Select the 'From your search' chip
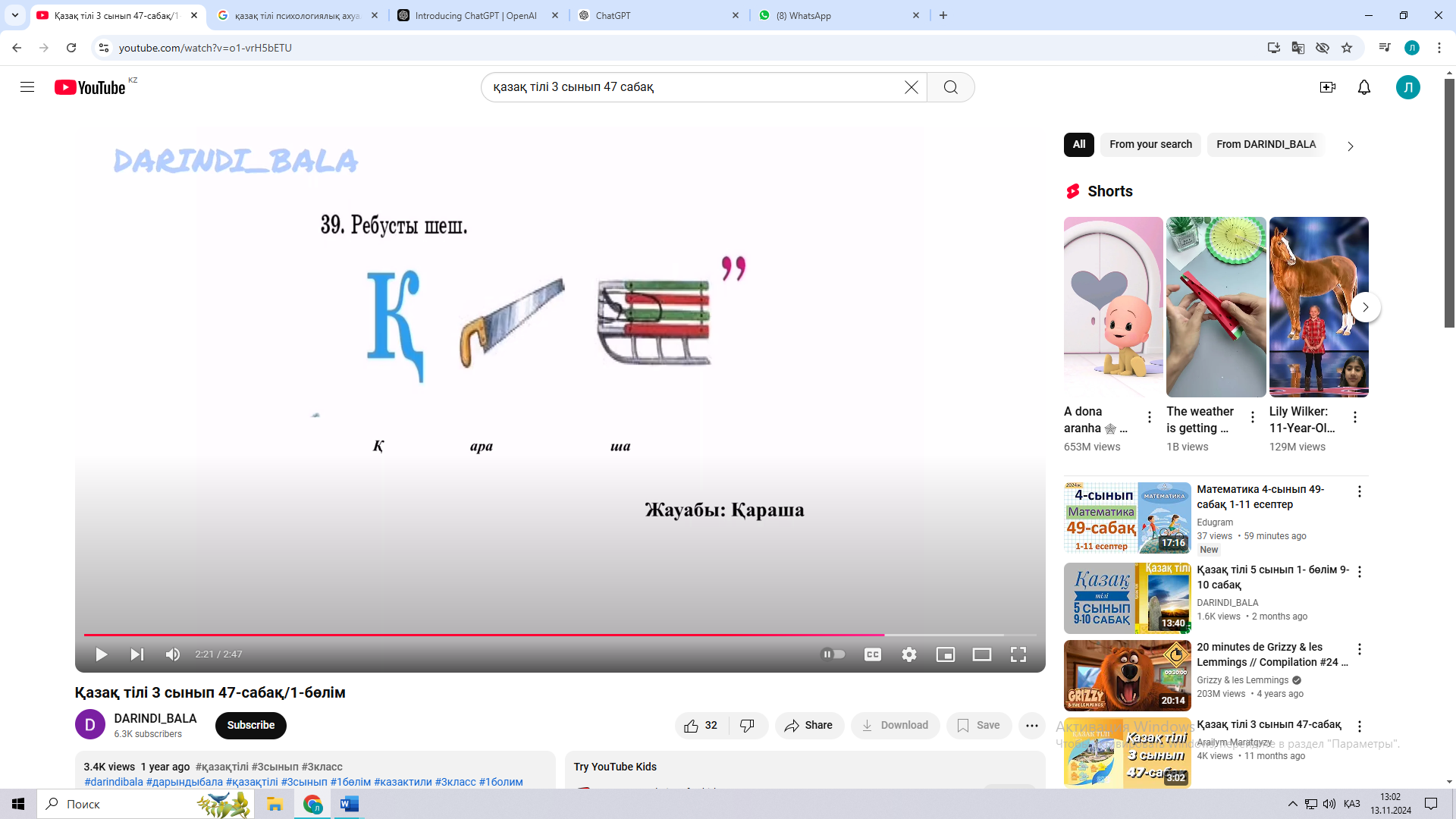The height and width of the screenshot is (819, 1456). [1150, 145]
